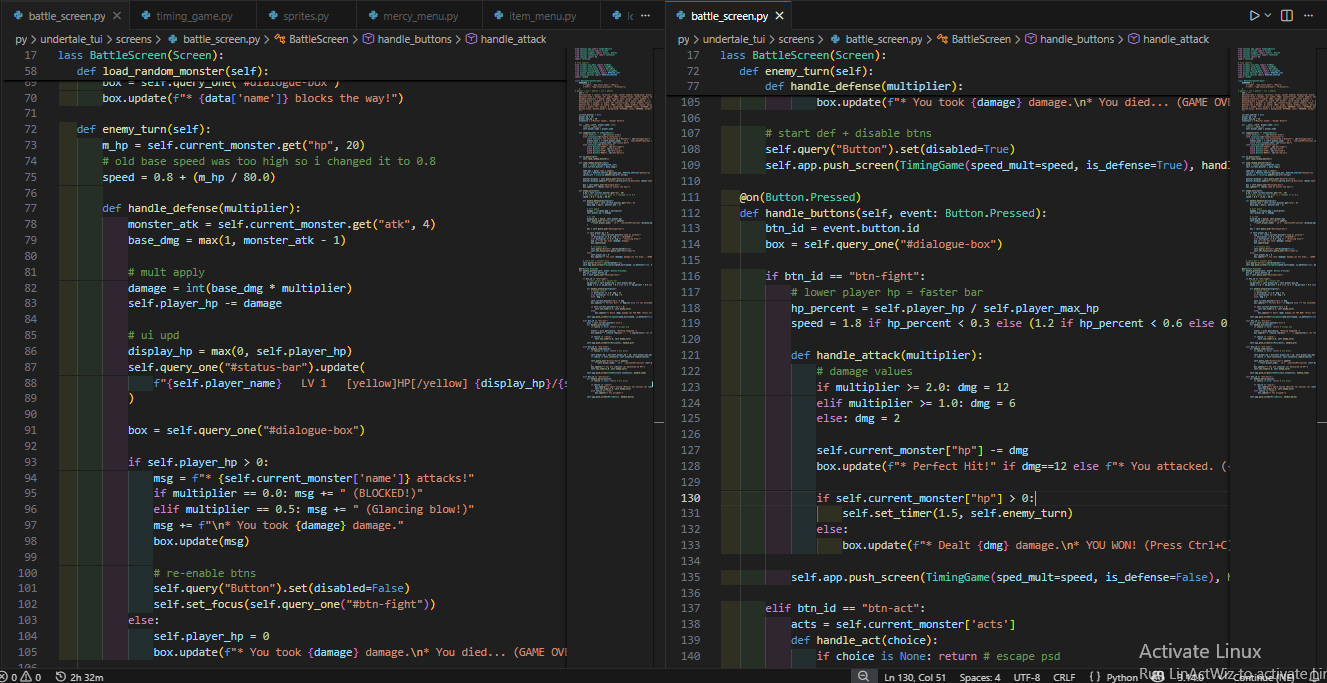Close the battle_screen.py tab in right group
1327x683 pixels.
(779, 16)
